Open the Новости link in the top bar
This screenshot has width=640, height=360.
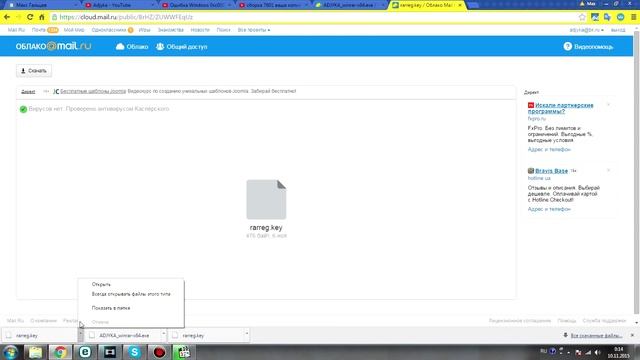pyautogui.click(x=200, y=30)
